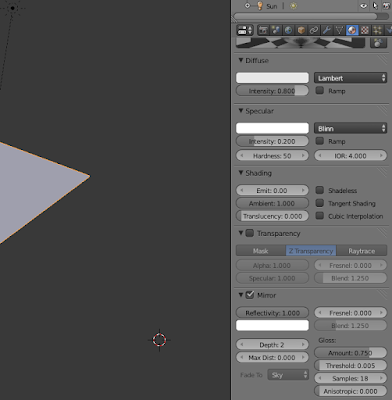Viewport: 392px width, 400px height.
Task: Click the Sun lamp icon in outliner
Action: (x=260, y=6)
